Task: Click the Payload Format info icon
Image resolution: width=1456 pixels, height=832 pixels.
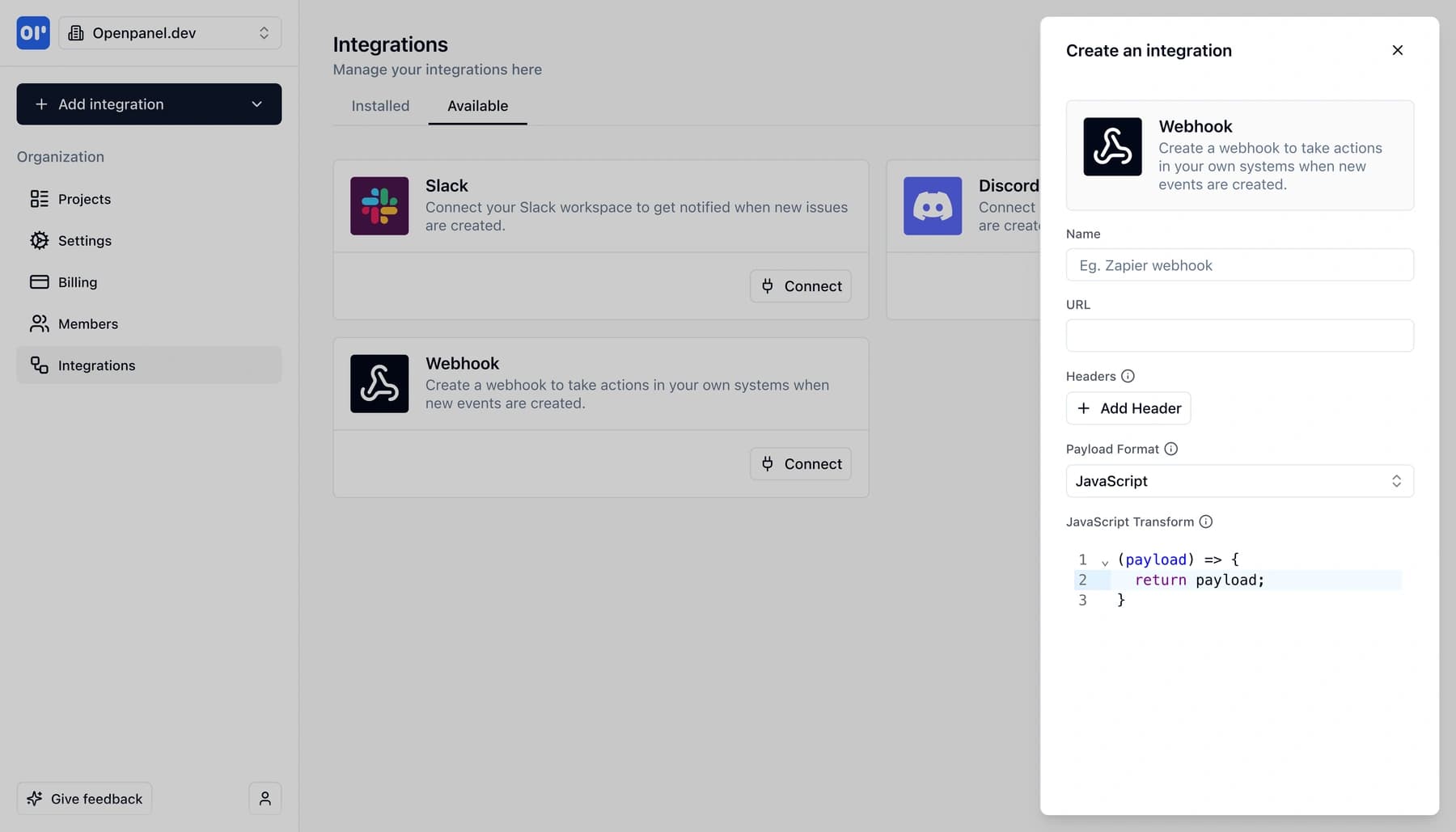Action: [x=1171, y=449]
